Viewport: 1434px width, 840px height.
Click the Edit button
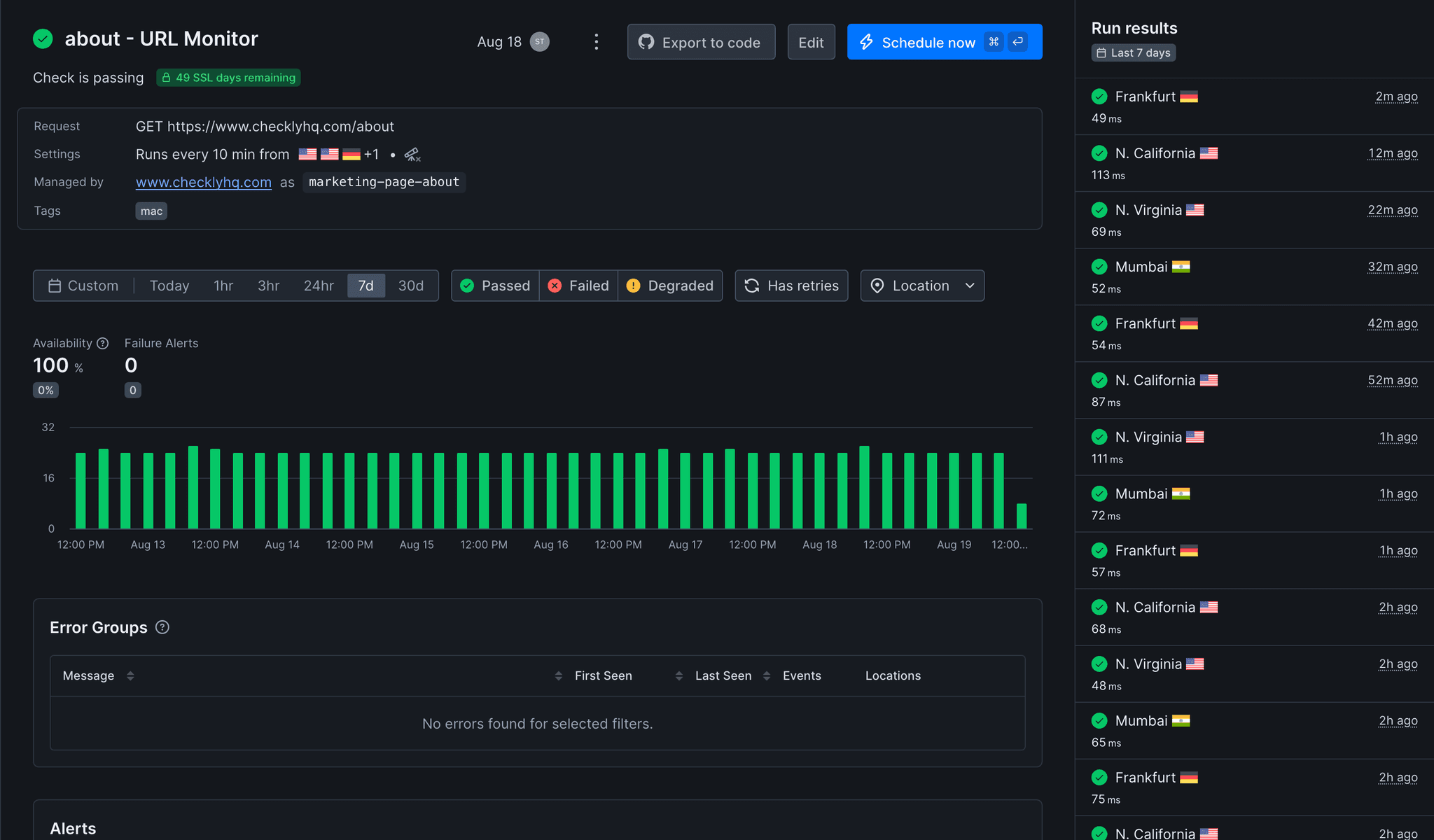811,42
